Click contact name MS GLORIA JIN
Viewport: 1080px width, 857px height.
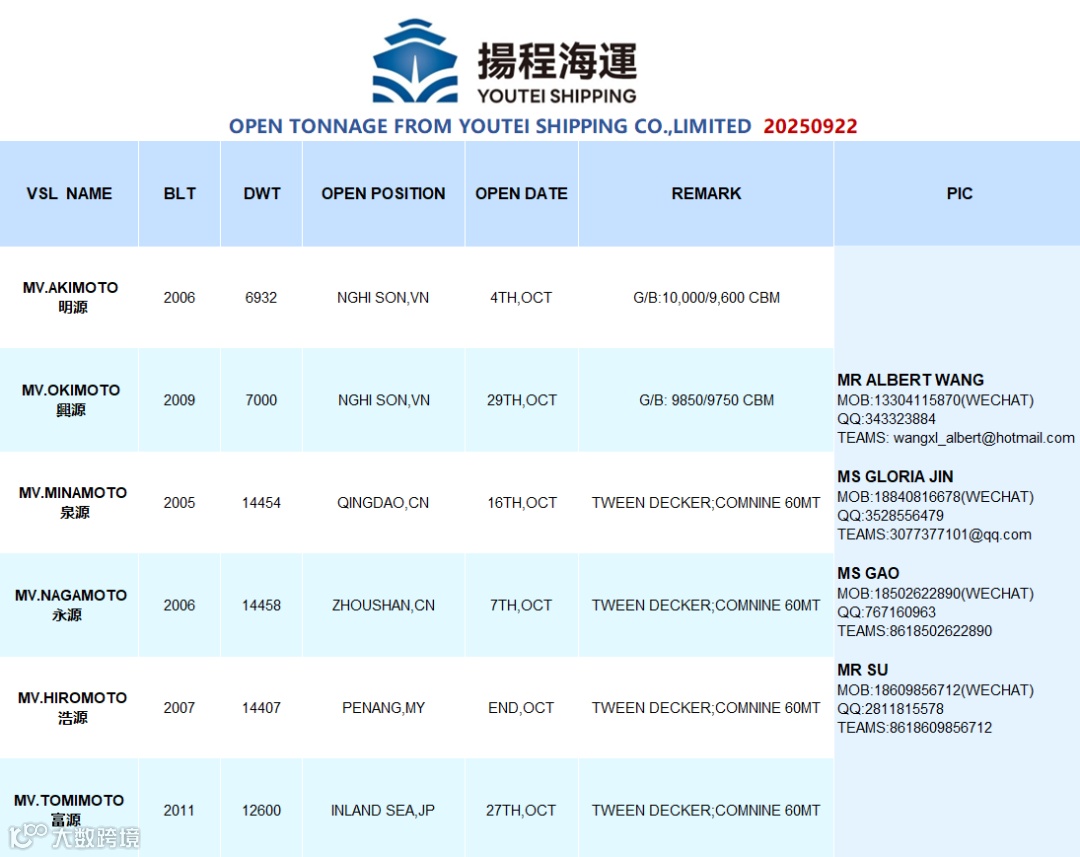point(895,477)
